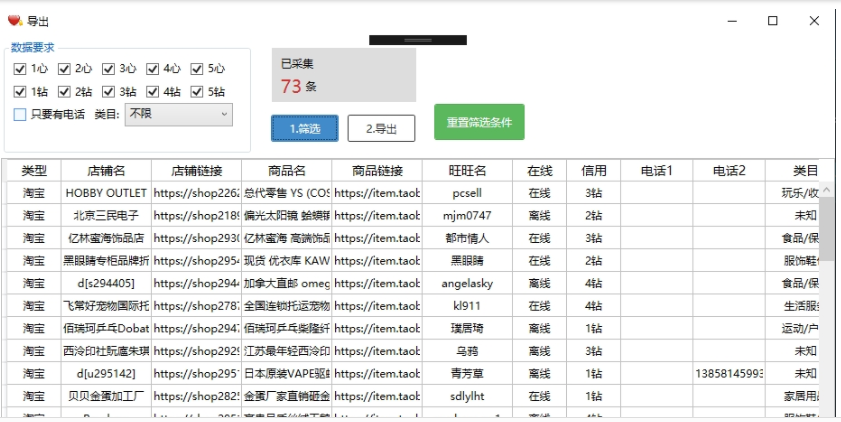Uncheck the 5钻 checkbox
Image resolution: width=841 pixels, height=422 pixels.
pos(197,92)
